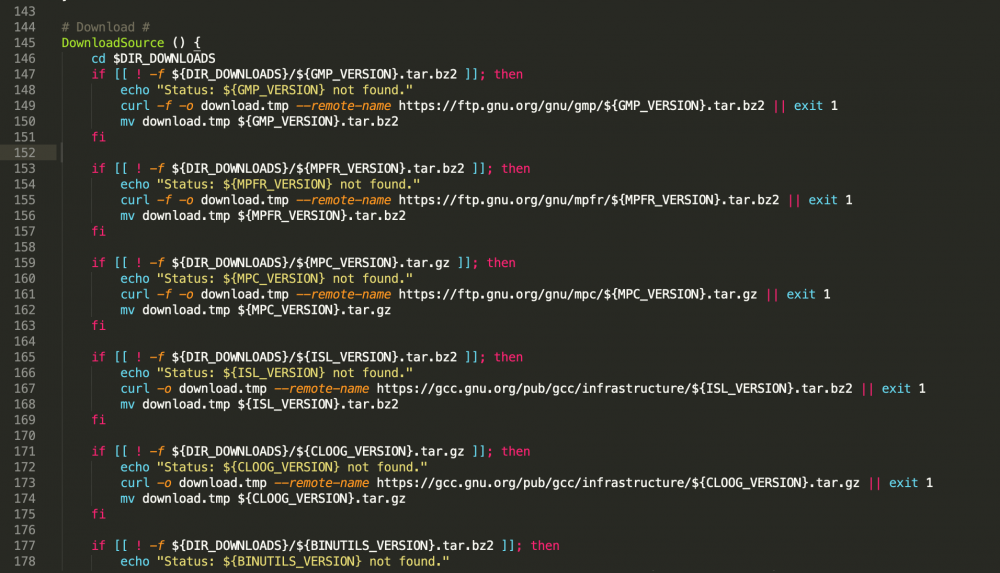Click the GMP 'not found' echo string
Image resolution: width=1000 pixels, height=573 pixels.
pyautogui.click(x=284, y=90)
